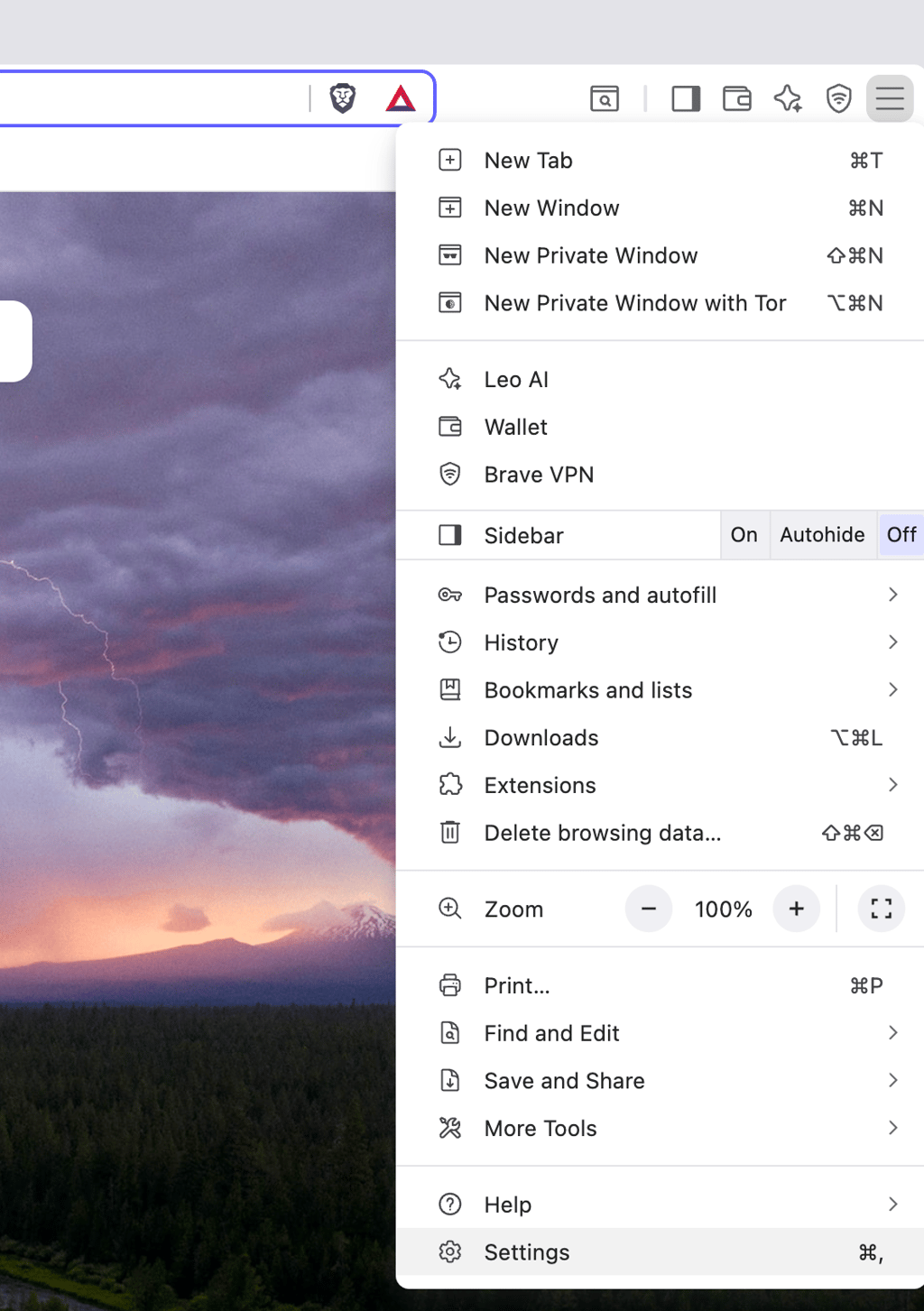Viewport: 924px width, 1311px height.
Task: Open Settings menu entry
Action: 660,1252
